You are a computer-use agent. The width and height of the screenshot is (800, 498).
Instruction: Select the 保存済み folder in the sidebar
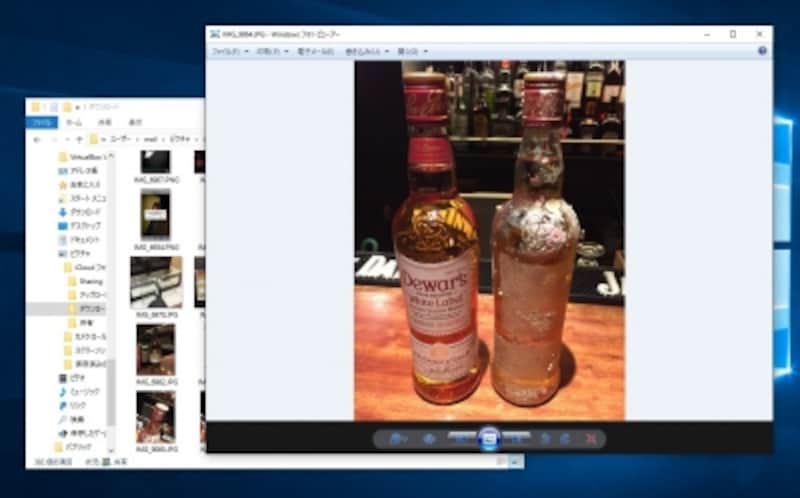[85, 364]
